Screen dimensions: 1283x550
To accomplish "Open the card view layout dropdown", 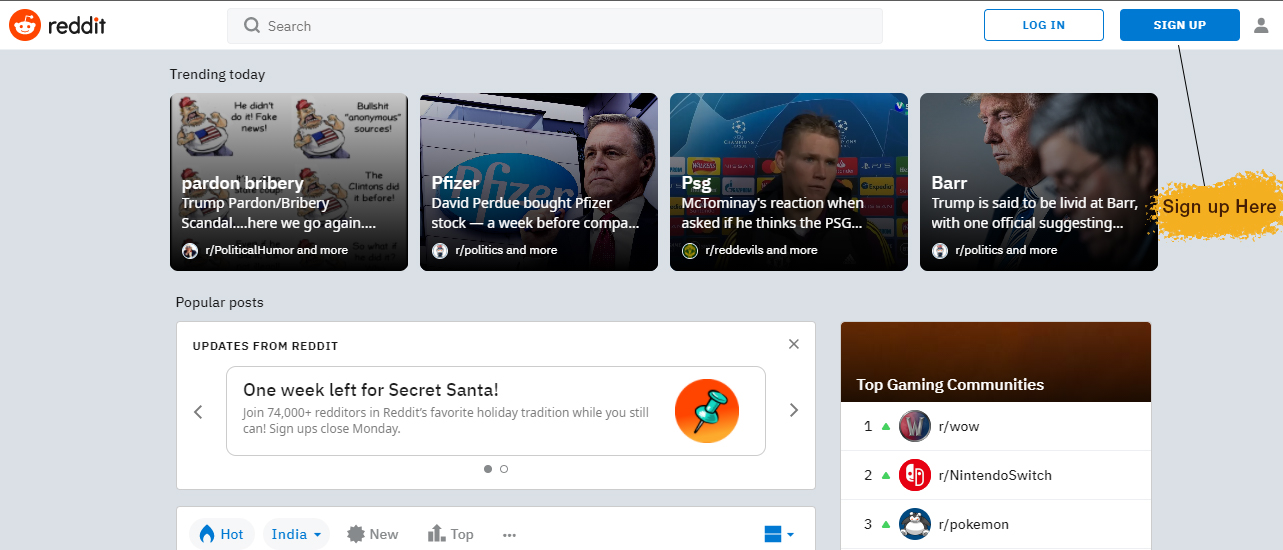I will 779,534.
